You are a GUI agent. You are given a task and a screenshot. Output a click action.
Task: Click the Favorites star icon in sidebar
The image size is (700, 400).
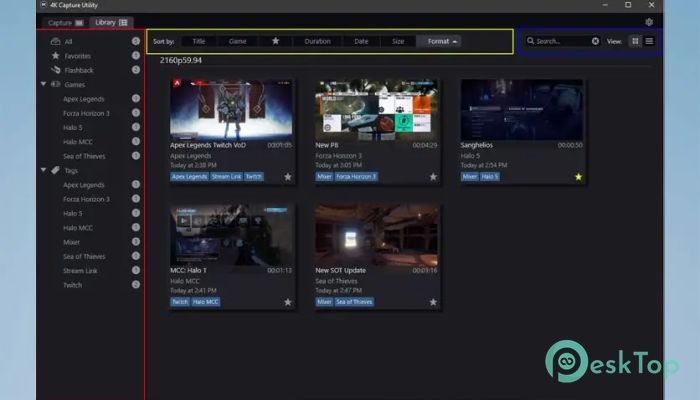[55, 55]
